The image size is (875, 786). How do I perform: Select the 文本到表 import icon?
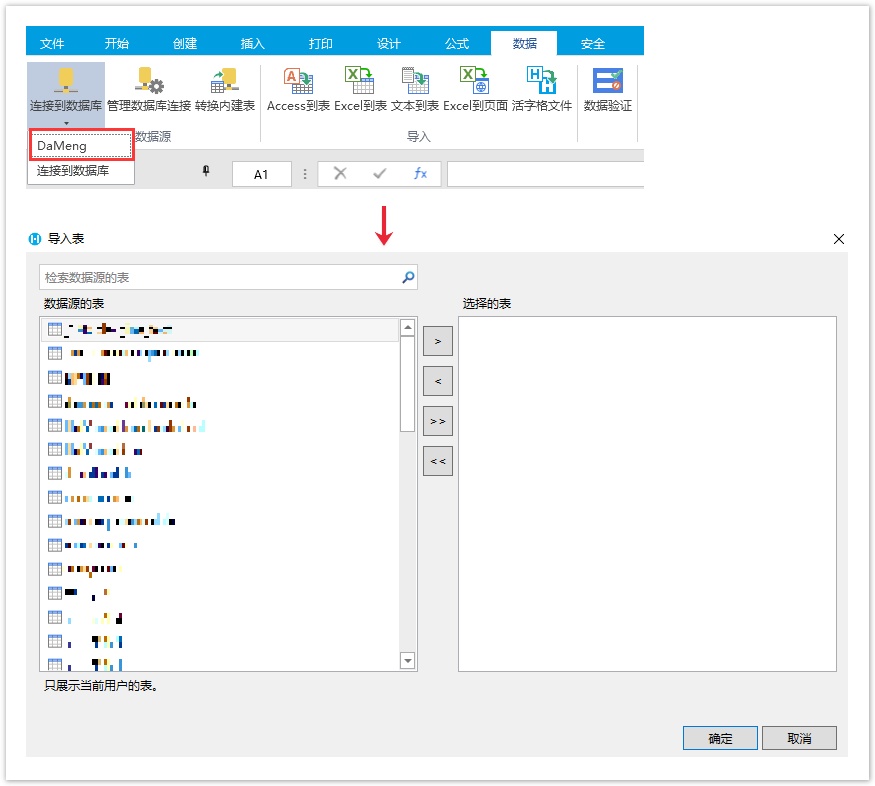415,82
